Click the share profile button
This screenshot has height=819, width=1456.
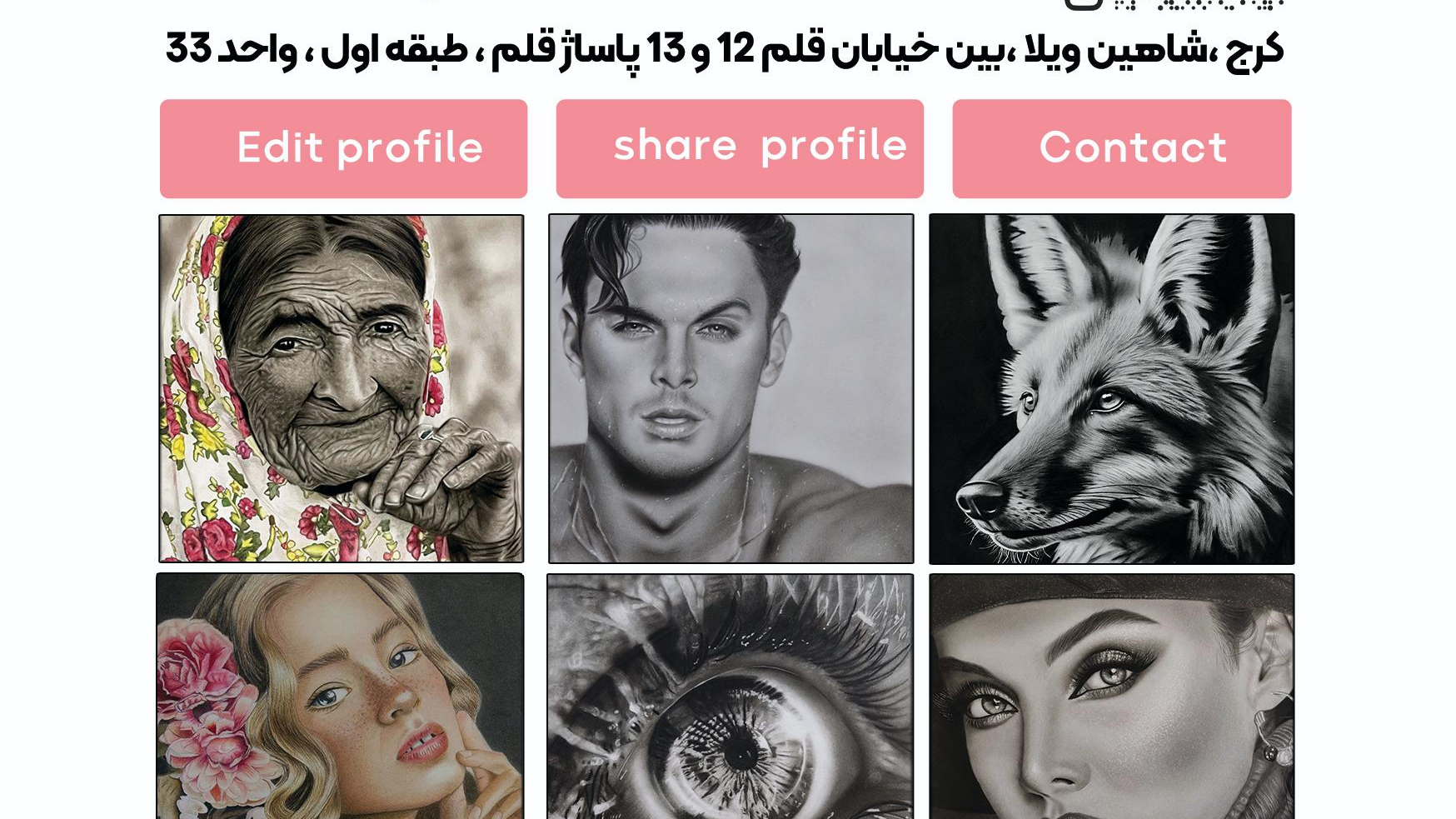[x=740, y=149]
